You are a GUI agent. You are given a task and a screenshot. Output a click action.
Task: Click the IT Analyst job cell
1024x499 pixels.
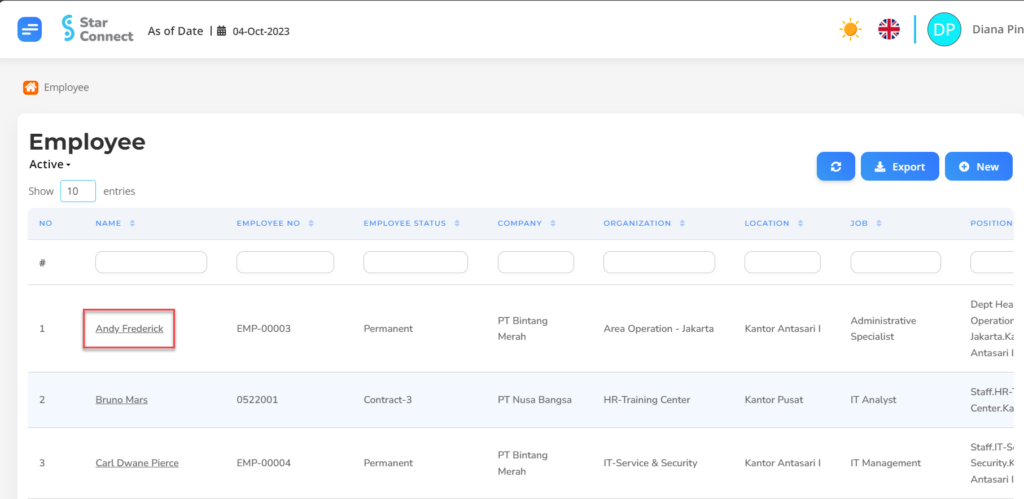pyautogui.click(x=873, y=400)
